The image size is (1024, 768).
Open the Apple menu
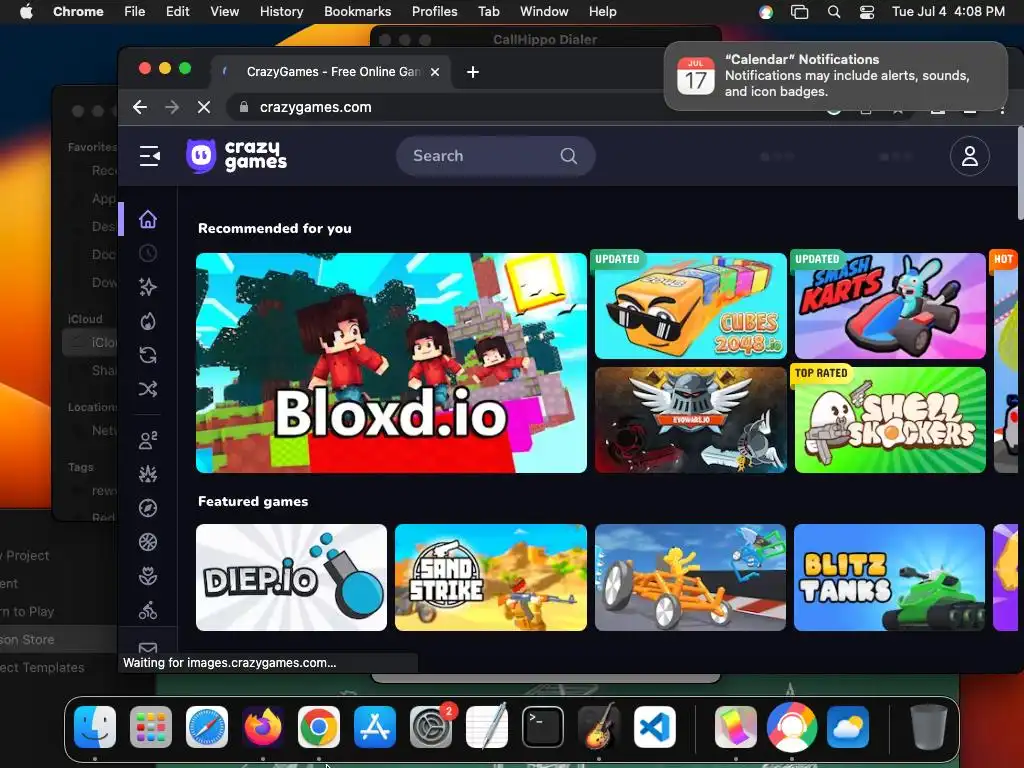click(x=26, y=11)
